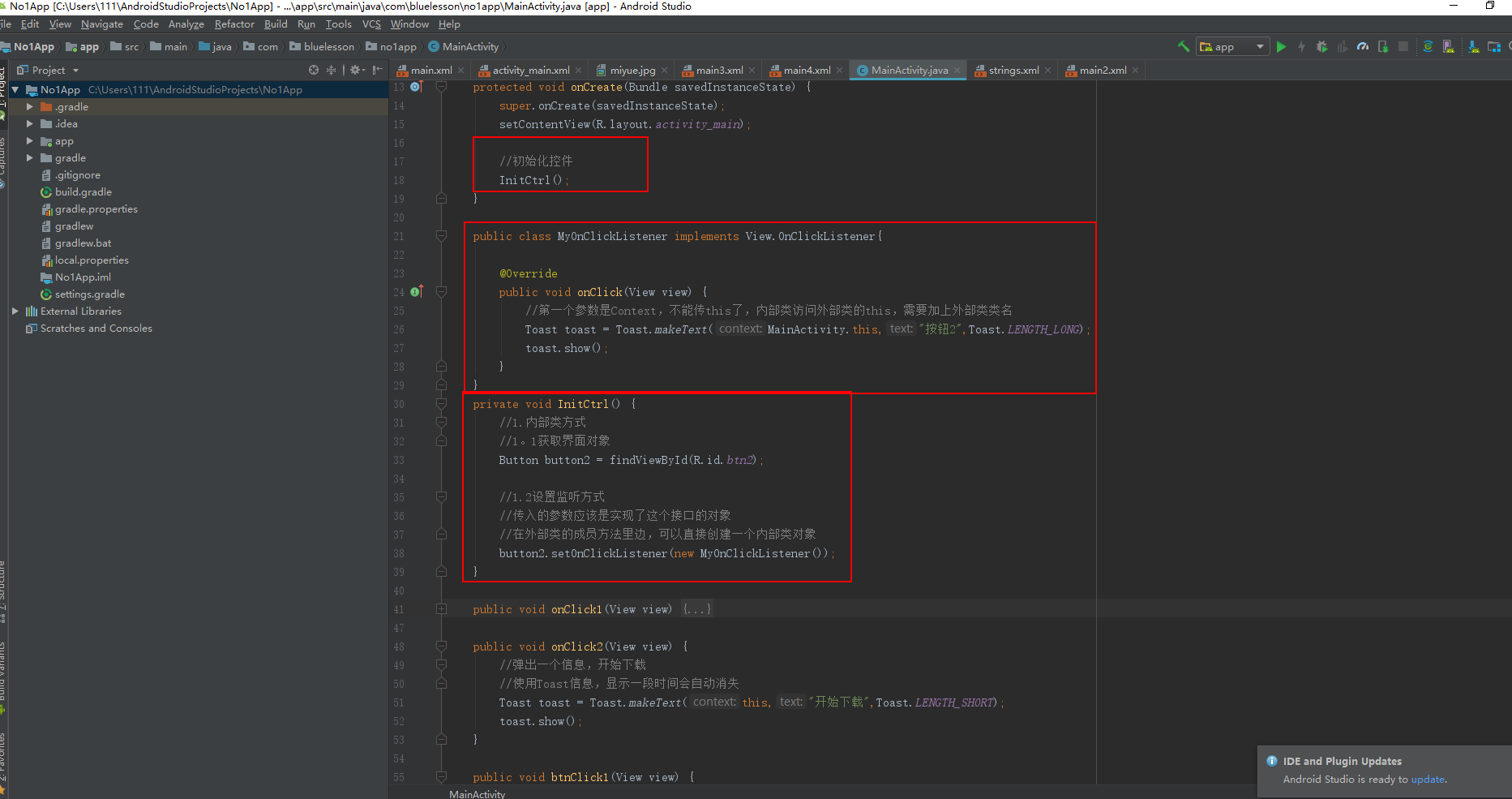Open the AVD Manager icon

tap(1448, 46)
